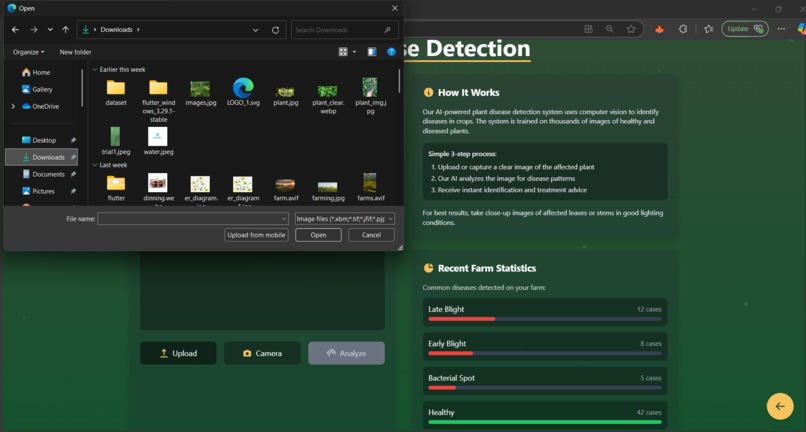Select the plant_clear.webp file
The width and height of the screenshot is (806, 432).
click(328, 98)
